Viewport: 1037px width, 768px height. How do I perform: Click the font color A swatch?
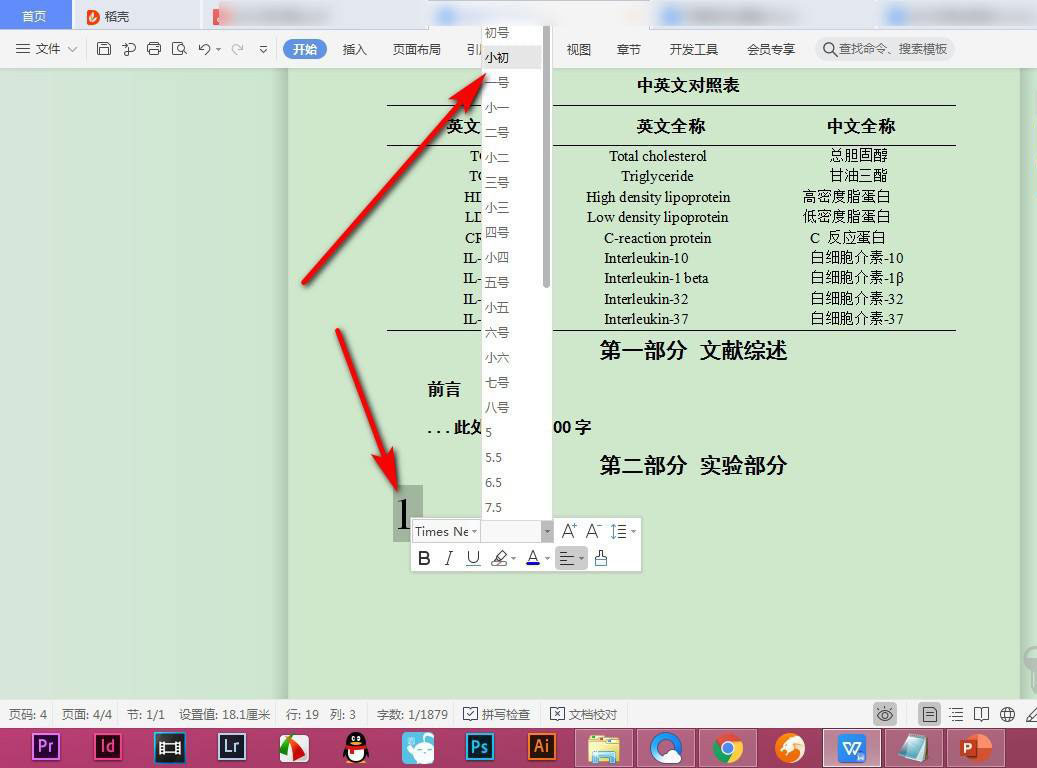coord(533,558)
